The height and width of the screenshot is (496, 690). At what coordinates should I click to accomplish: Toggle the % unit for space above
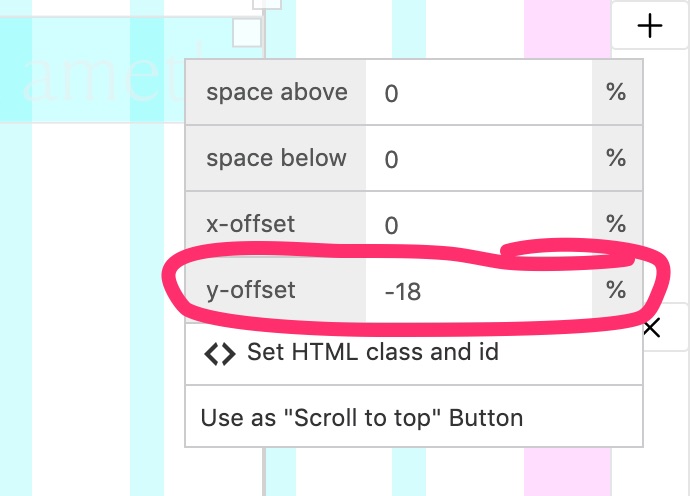coord(616,93)
